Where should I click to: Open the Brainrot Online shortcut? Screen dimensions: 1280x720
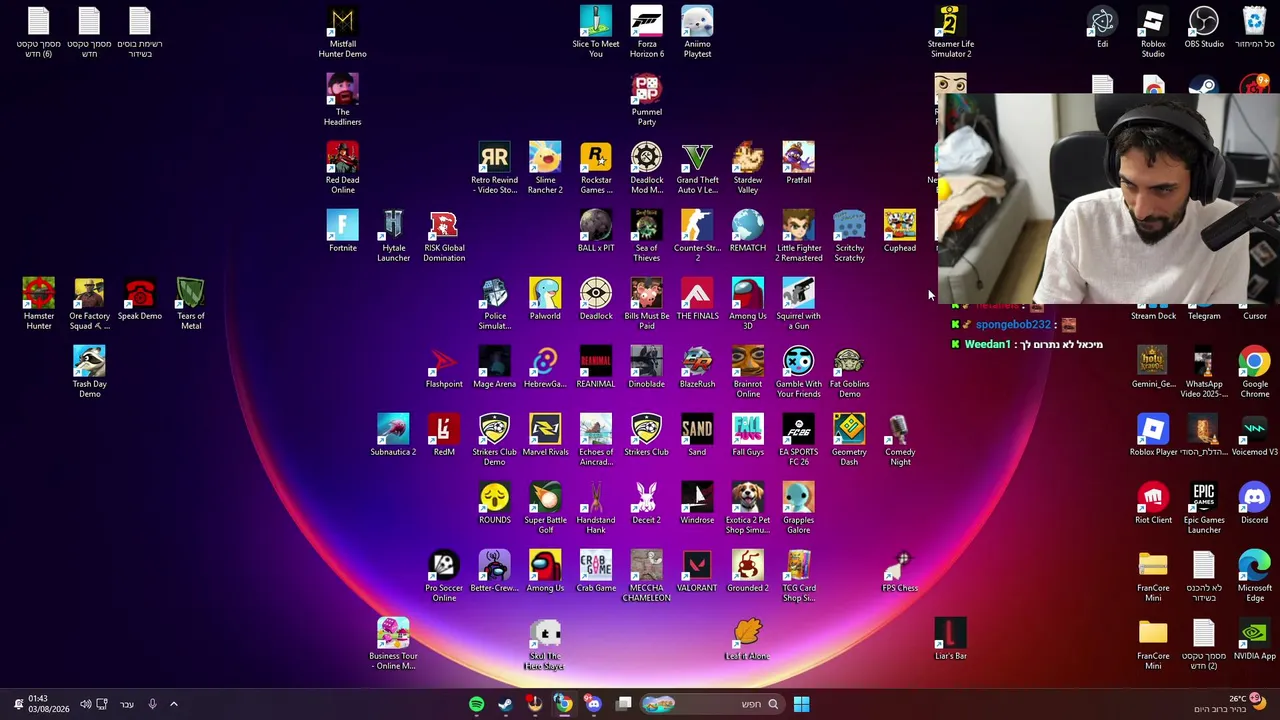coord(748,372)
